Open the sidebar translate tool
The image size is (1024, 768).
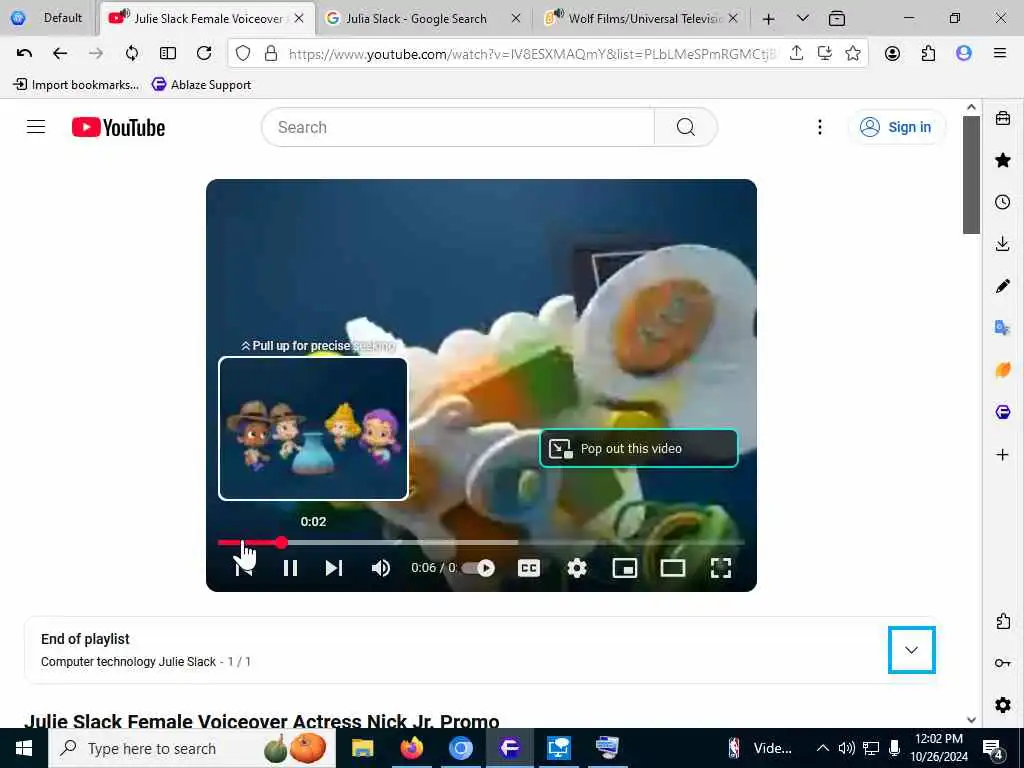[x=1003, y=328]
